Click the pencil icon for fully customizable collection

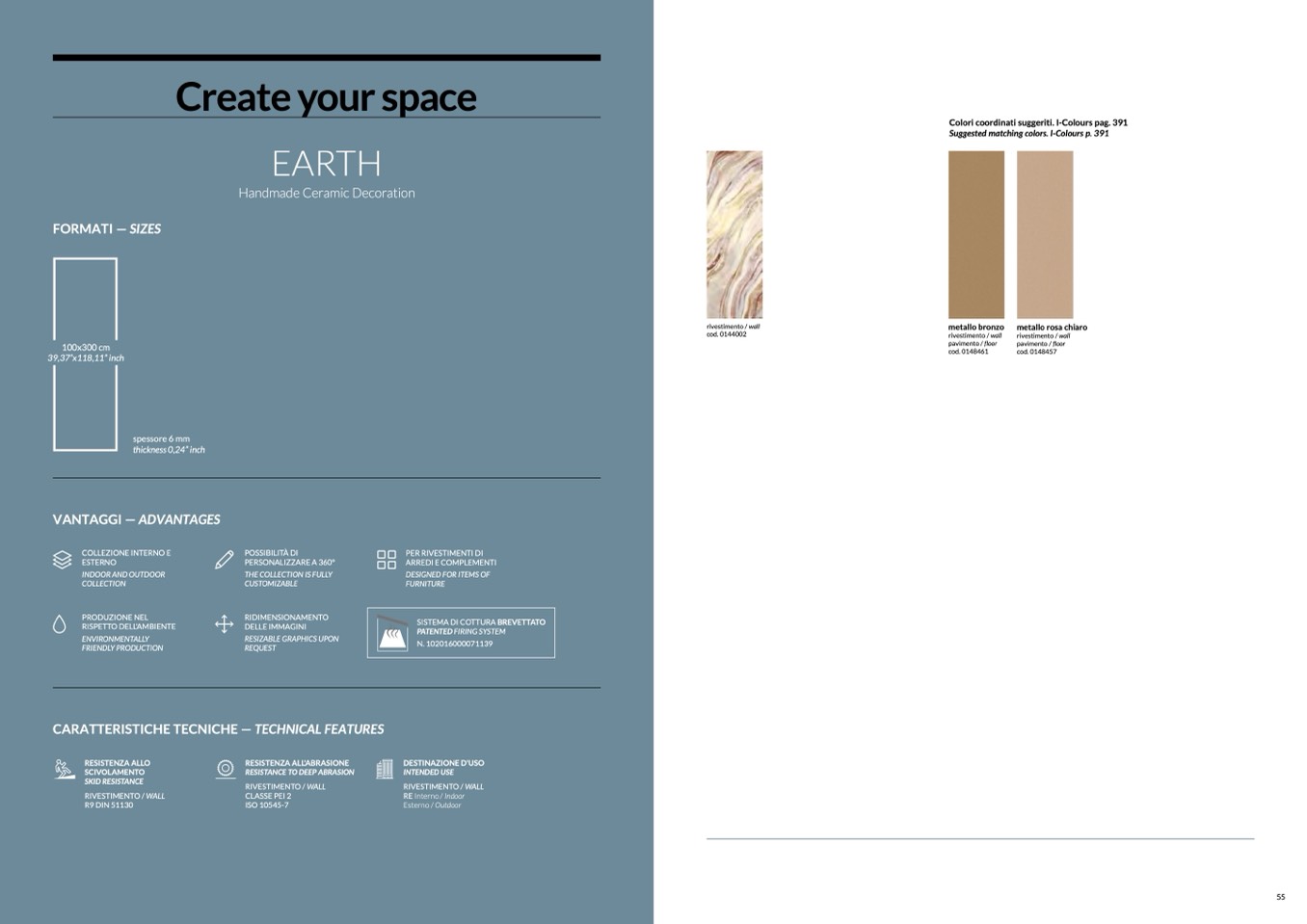pyautogui.click(x=224, y=560)
